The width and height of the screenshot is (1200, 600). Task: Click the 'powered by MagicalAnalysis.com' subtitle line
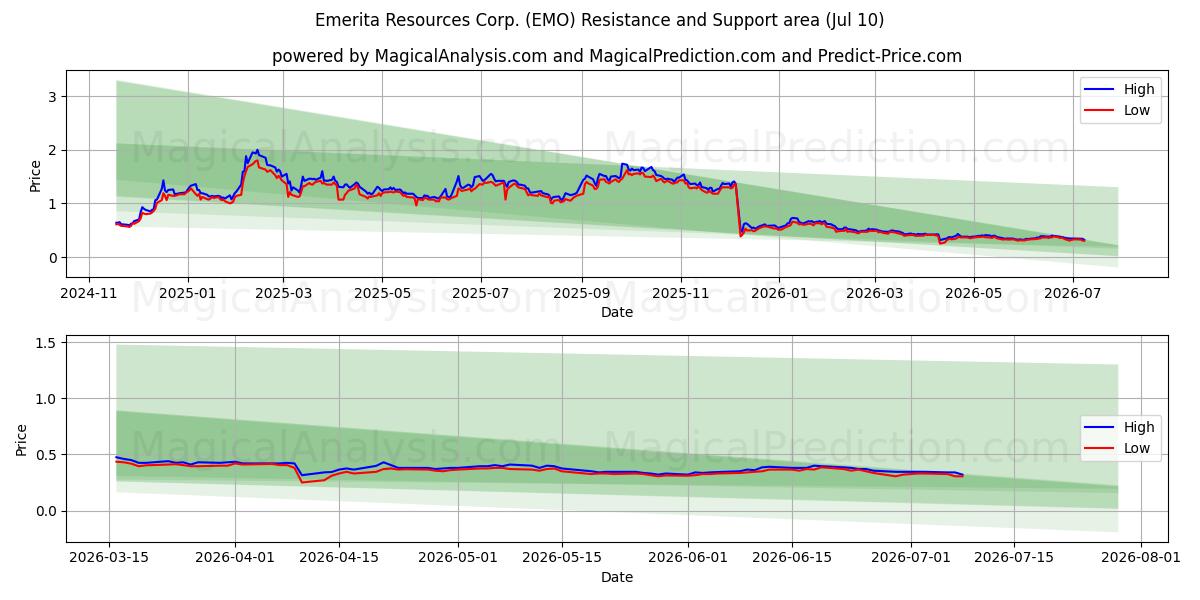[x=617, y=56]
